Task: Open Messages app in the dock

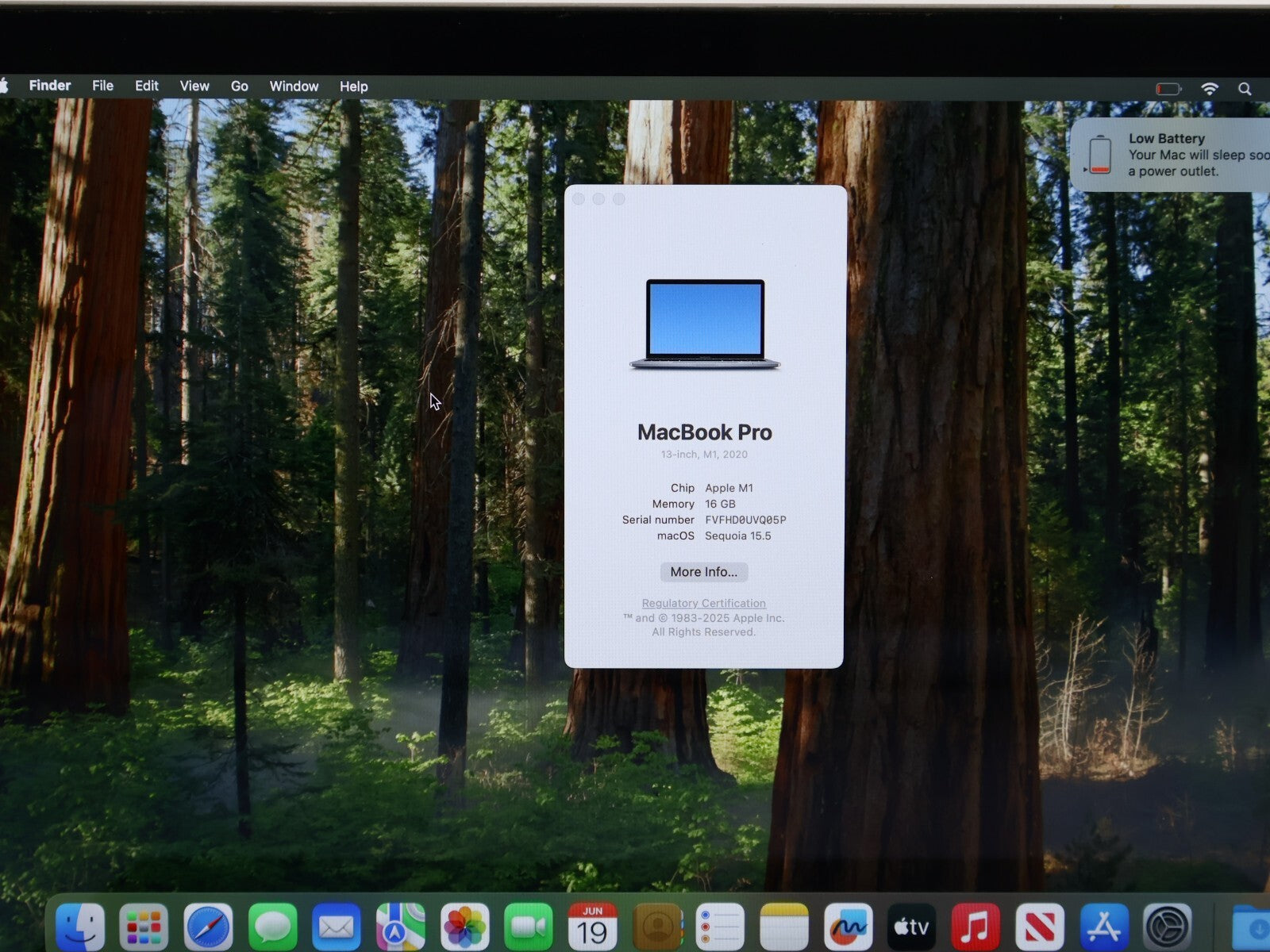Action: pos(272,927)
